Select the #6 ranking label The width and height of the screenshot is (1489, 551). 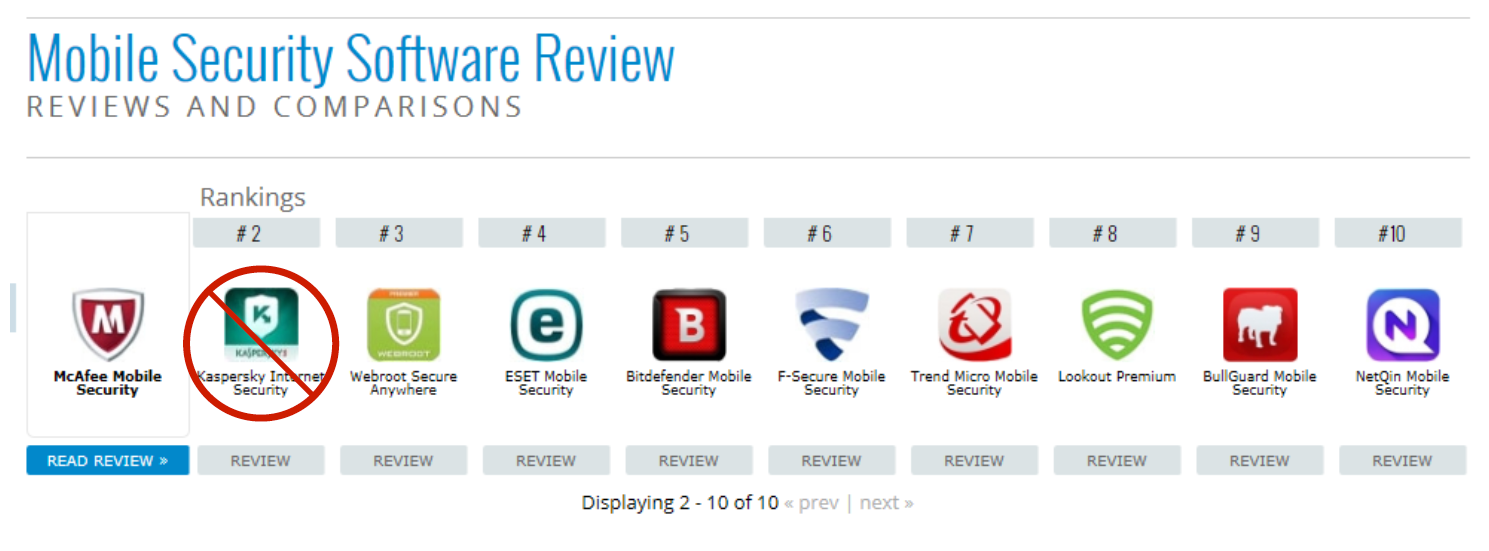pos(828,233)
